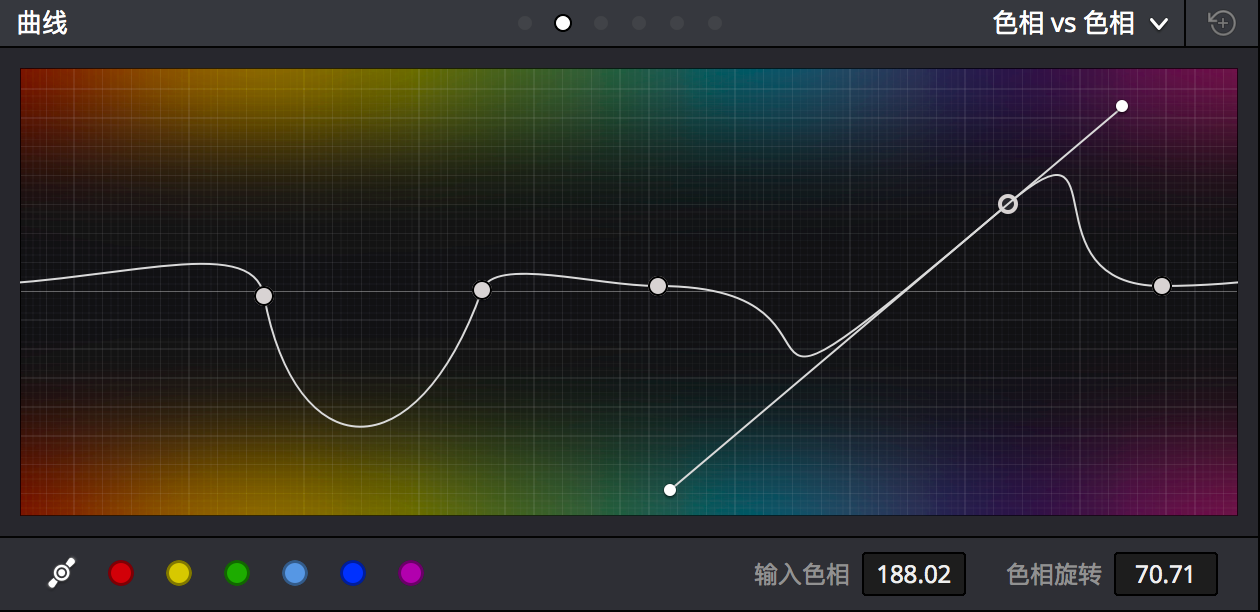1260x612 pixels.
Task: Click the lower bezier handle endpoint
Action: tap(670, 490)
